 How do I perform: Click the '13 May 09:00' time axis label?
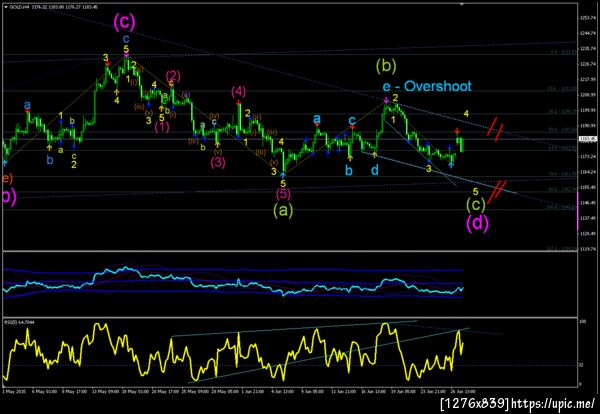104,392
